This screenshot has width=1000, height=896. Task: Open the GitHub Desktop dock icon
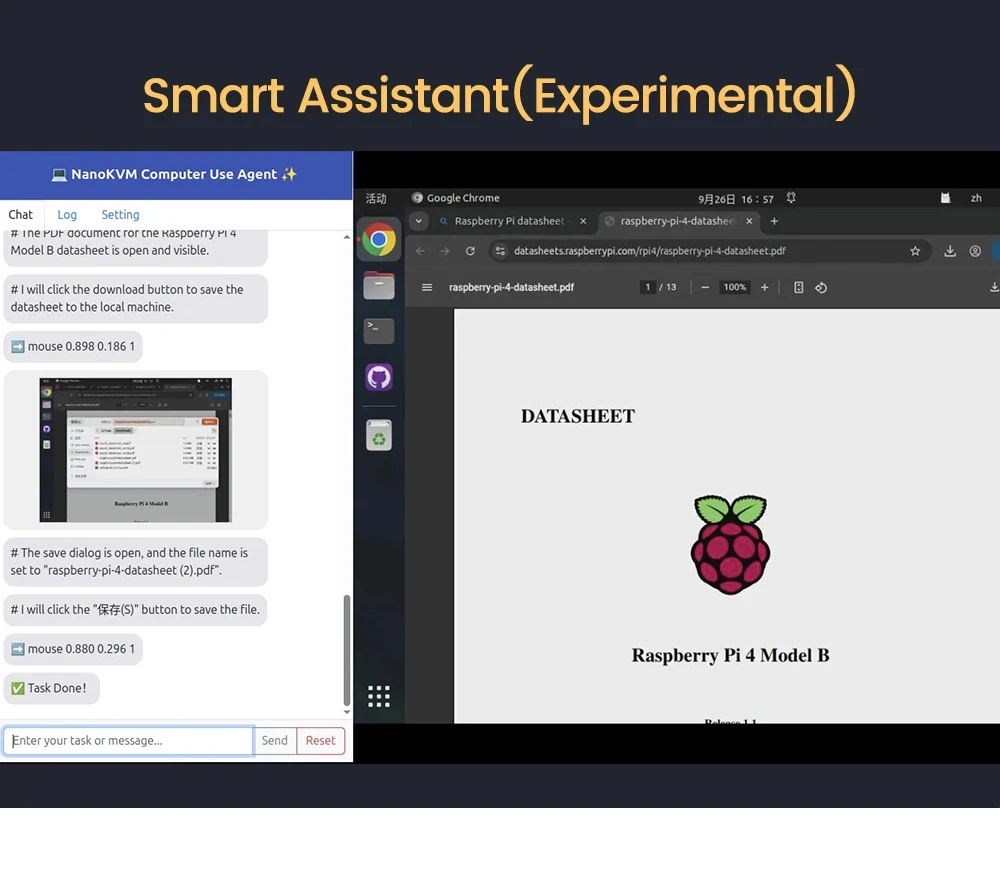coord(379,377)
